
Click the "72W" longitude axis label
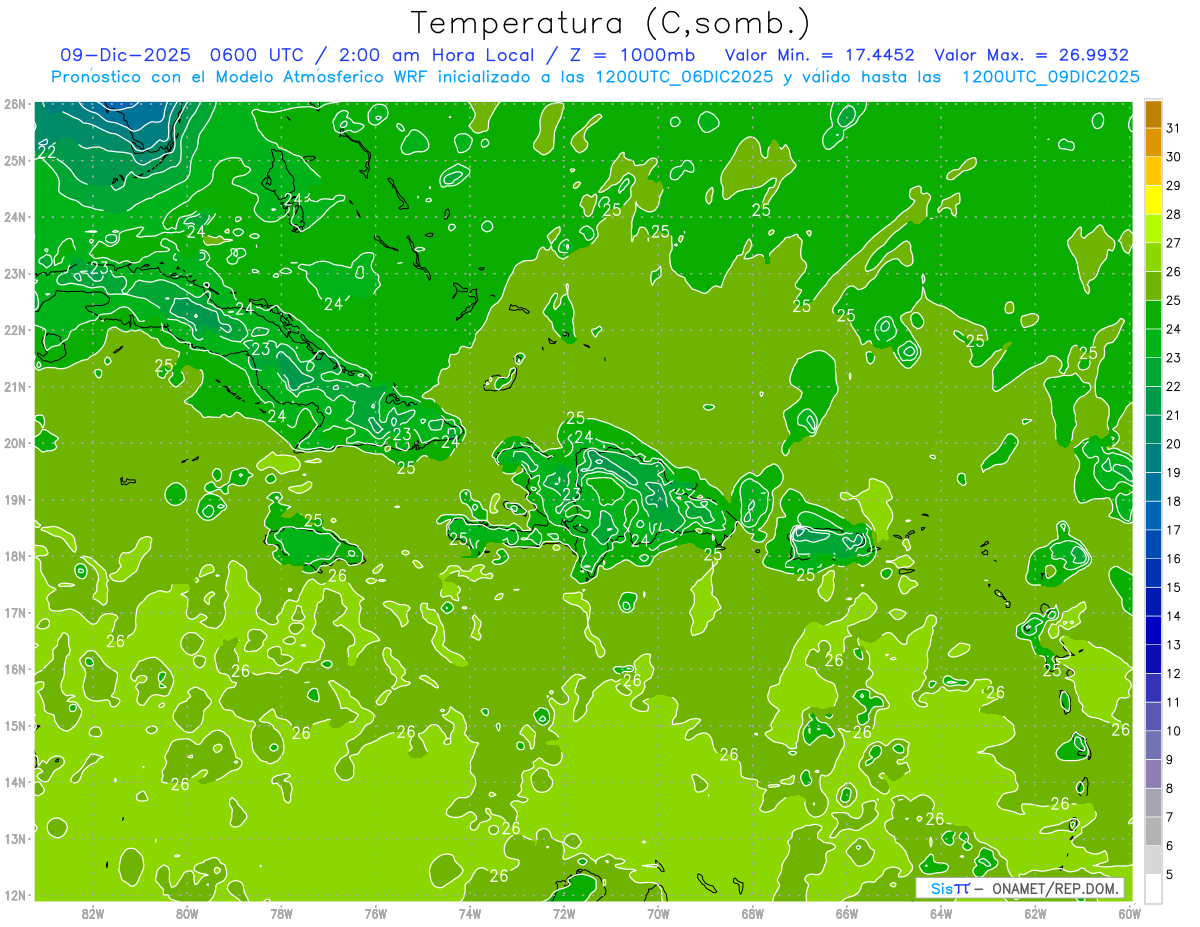(564, 912)
